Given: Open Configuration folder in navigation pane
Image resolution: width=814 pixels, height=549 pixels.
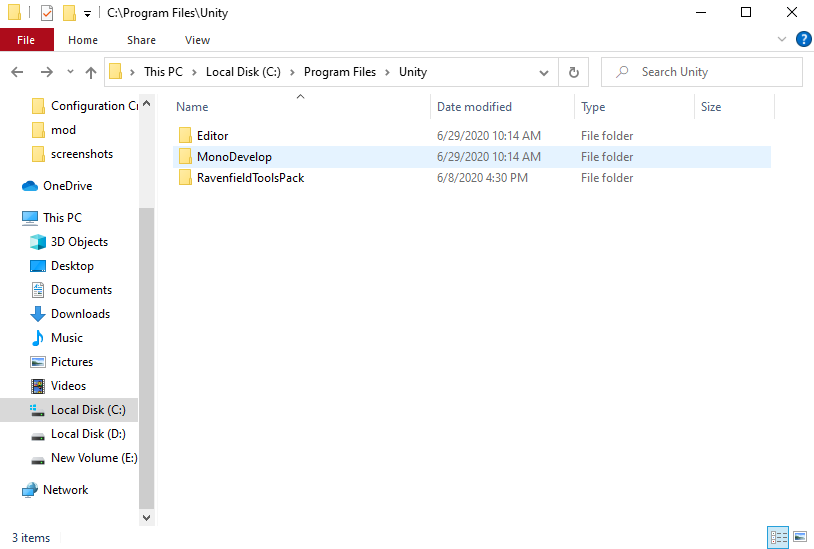Looking at the screenshot, I should pos(86,106).
